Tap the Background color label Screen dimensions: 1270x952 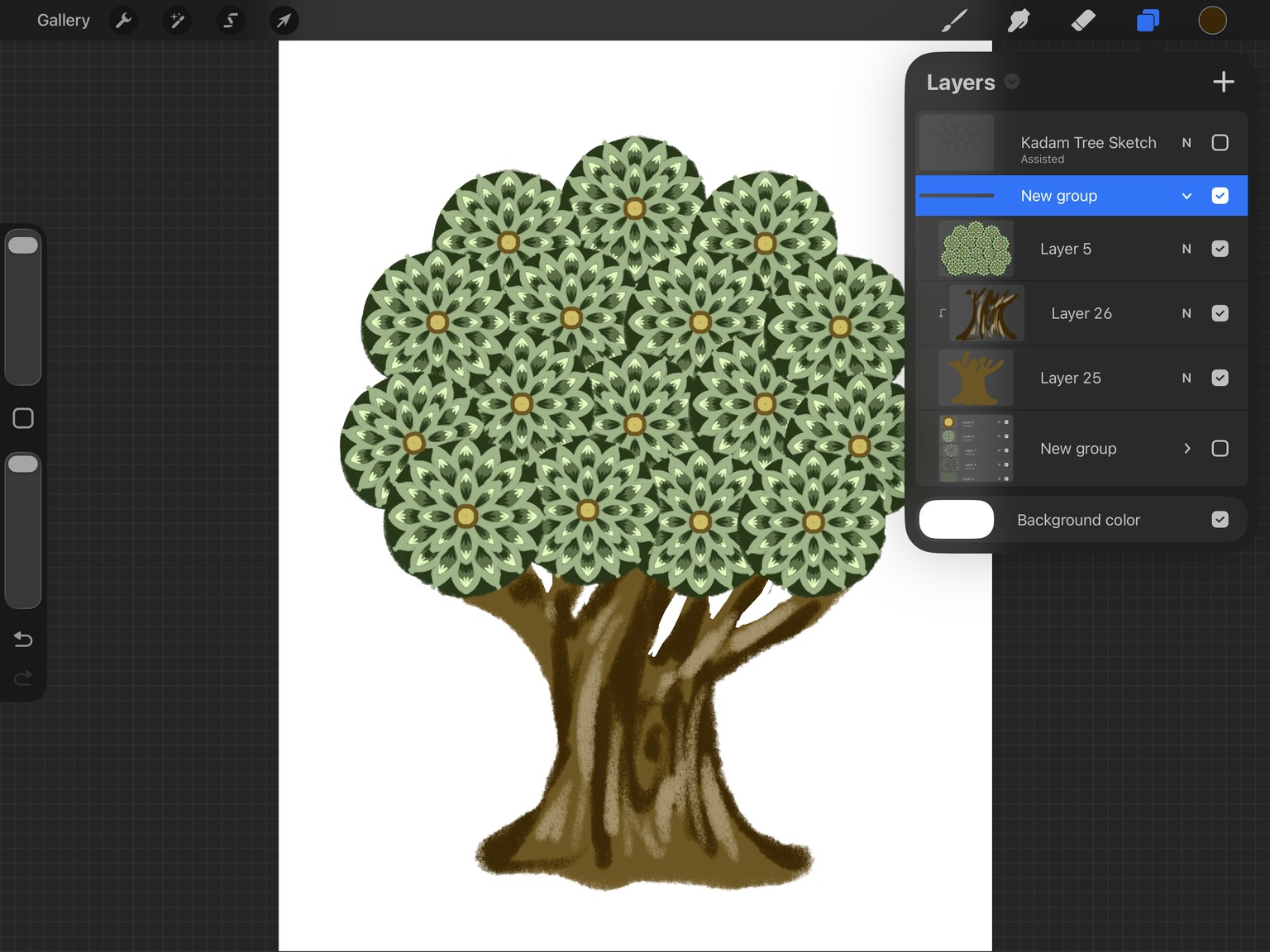[x=1078, y=520]
